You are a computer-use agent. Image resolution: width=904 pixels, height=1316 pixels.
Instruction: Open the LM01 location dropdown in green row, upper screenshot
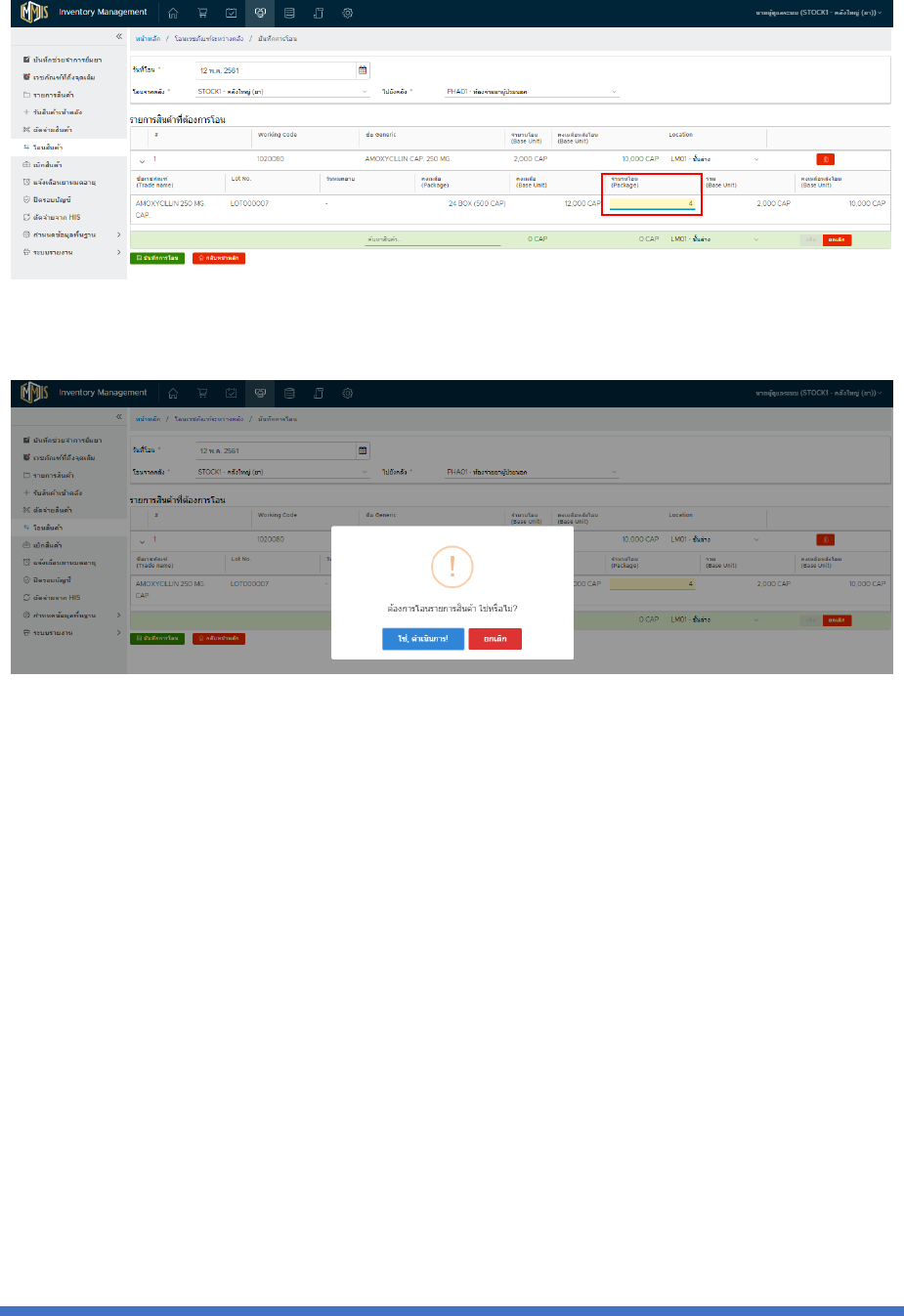[x=714, y=239]
